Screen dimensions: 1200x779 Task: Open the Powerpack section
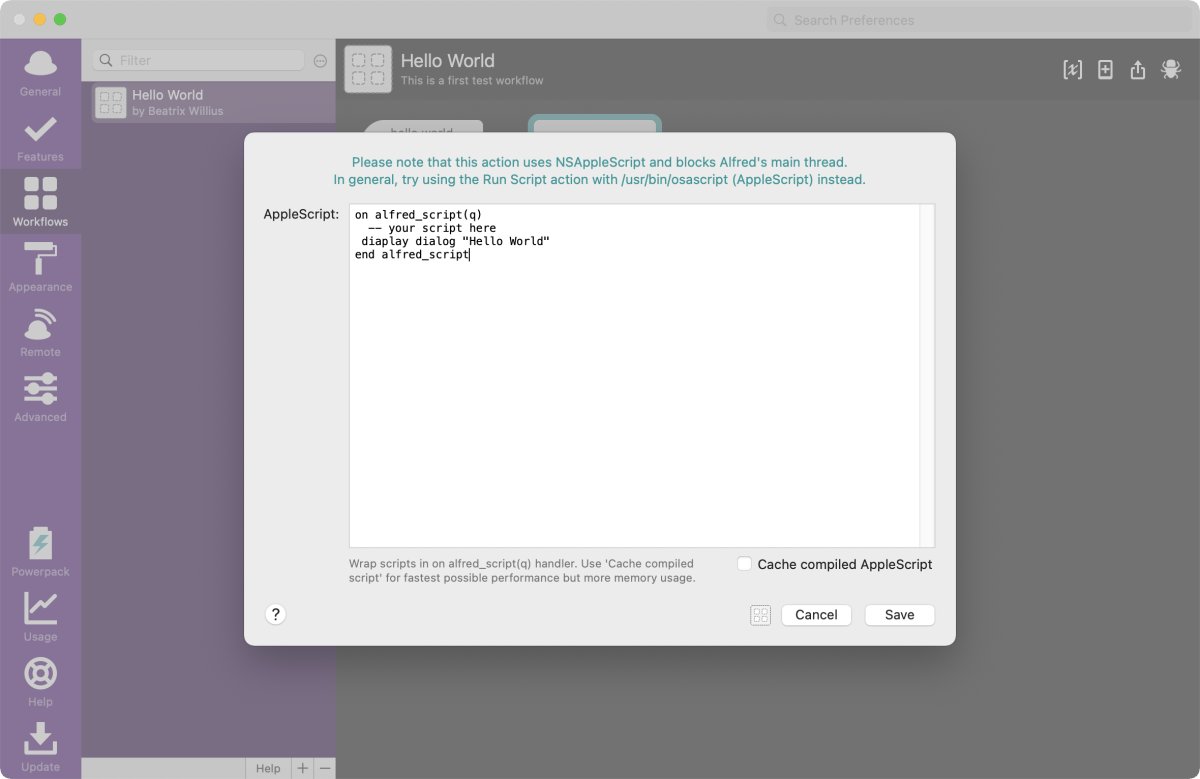point(40,552)
